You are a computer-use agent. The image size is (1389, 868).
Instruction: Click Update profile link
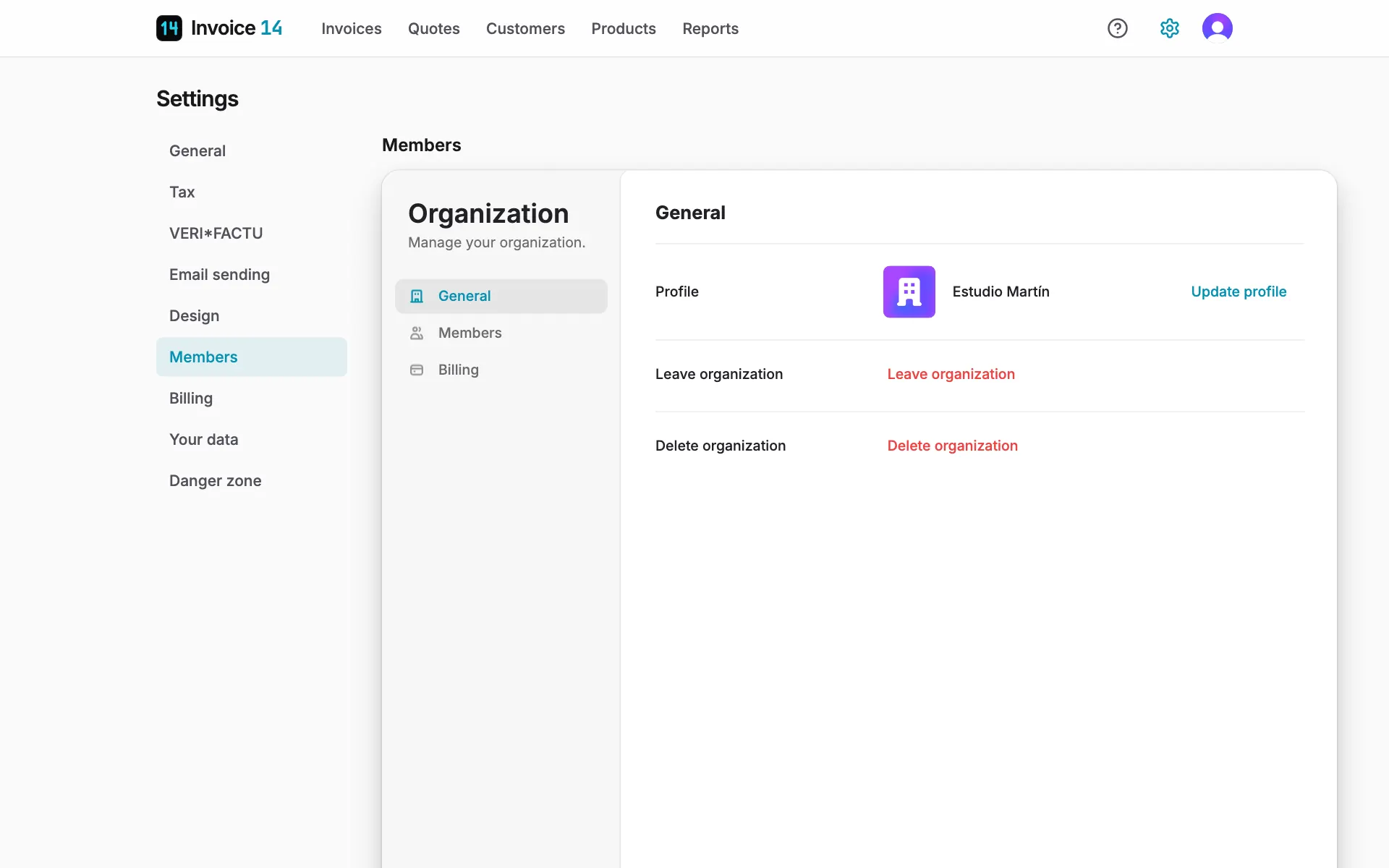pos(1239,292)
